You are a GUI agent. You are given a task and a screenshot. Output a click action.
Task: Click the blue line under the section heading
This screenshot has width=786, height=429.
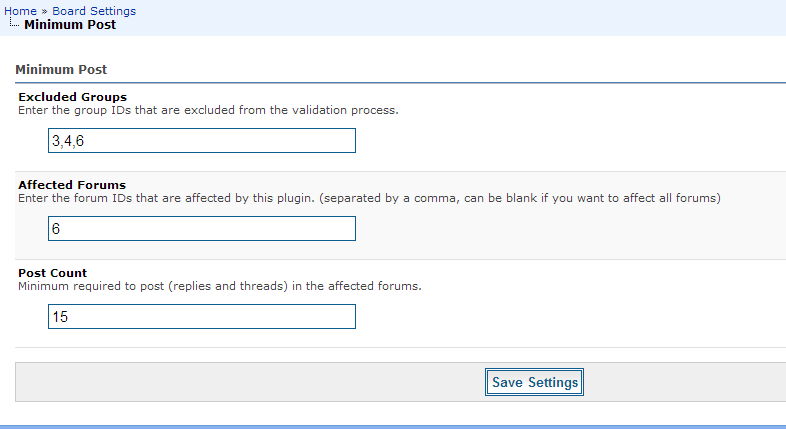400,82
